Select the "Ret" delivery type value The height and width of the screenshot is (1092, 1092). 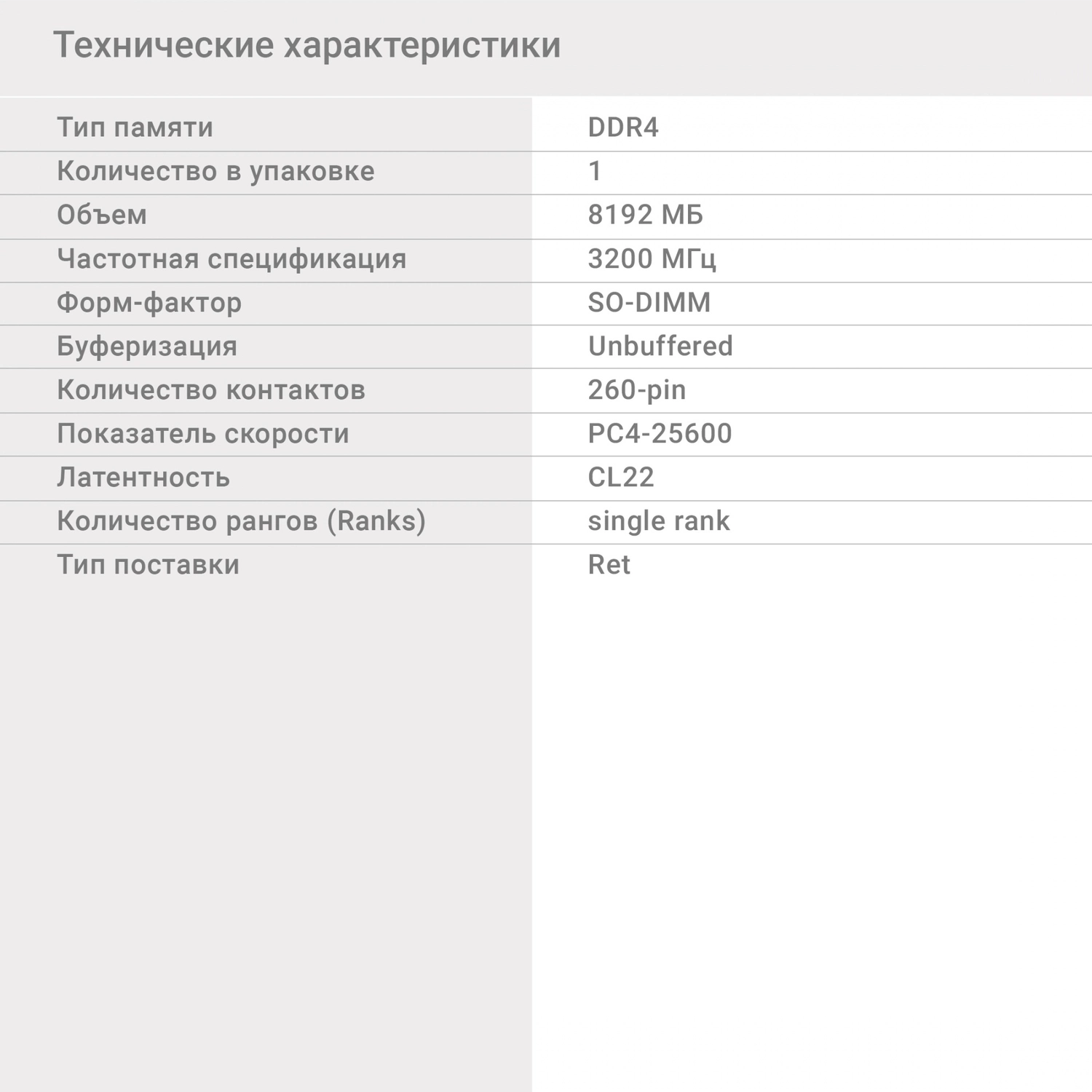(x=609, y=564)
